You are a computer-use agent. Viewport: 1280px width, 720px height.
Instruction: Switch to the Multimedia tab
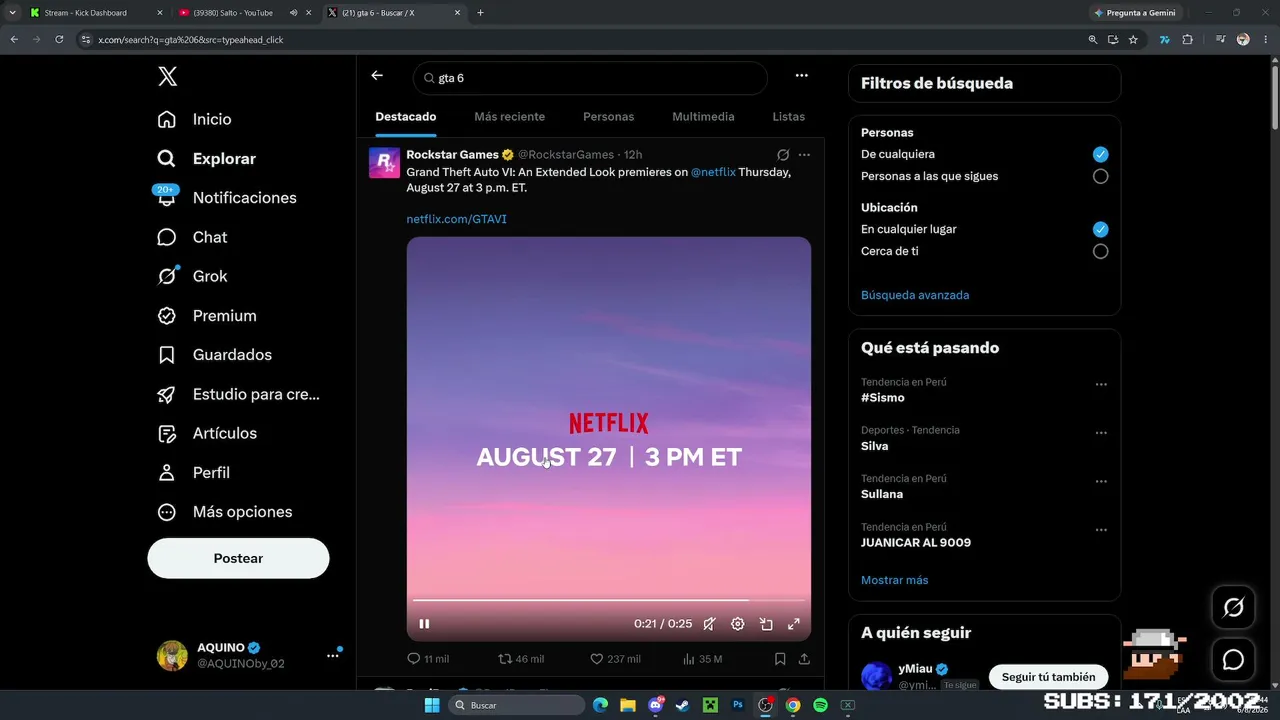point(703,117)
